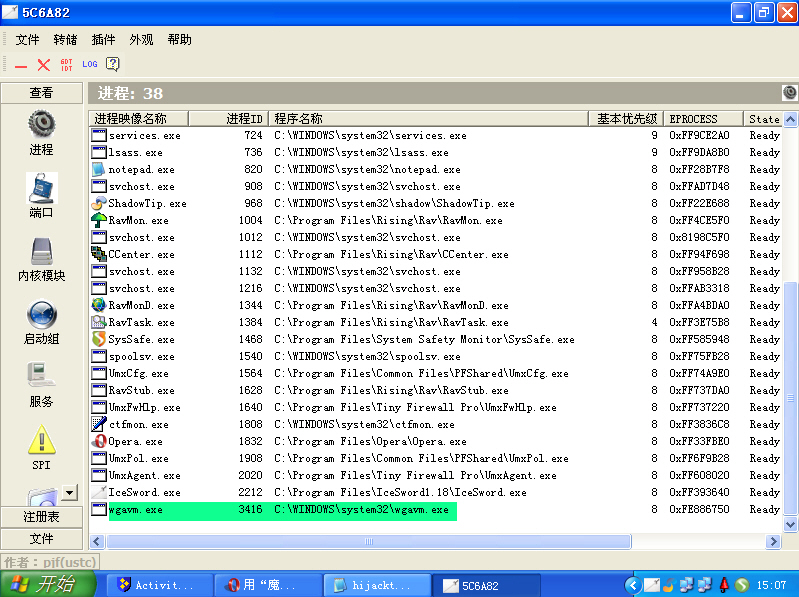
Task: Click the vertical scrollbar up arrow
Action: point(790,120)
